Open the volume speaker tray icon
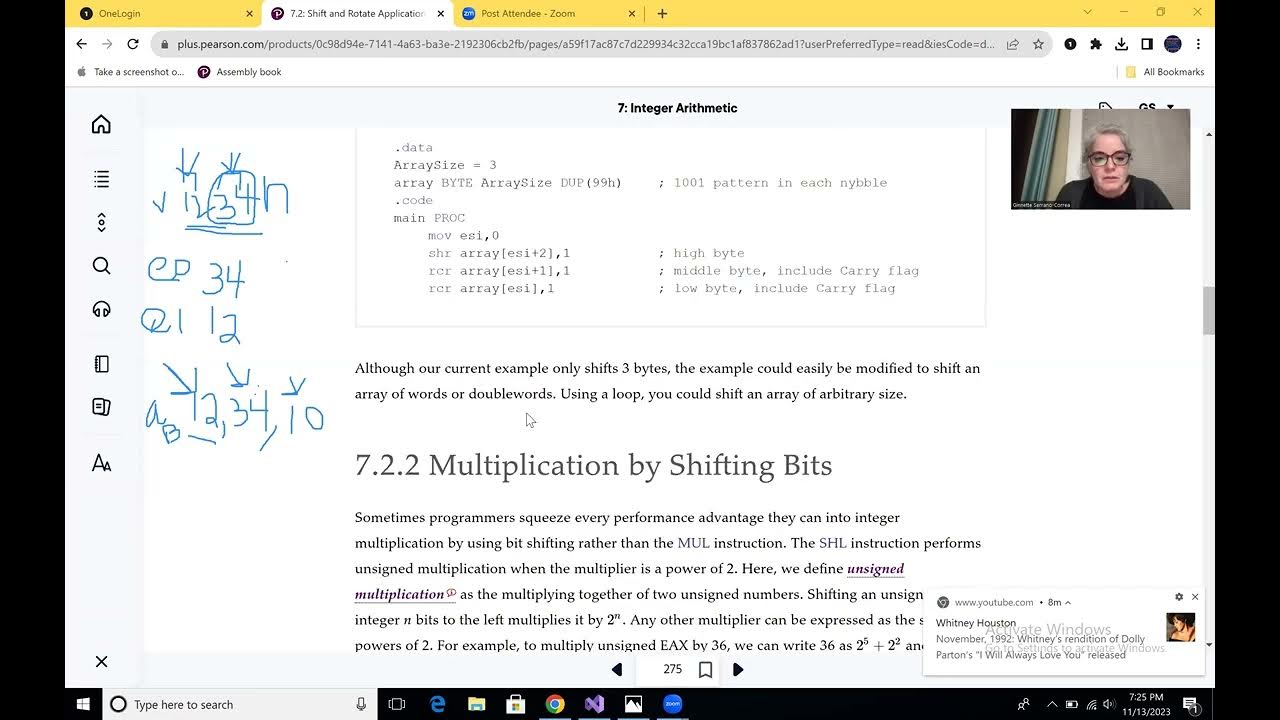This screenshot has width=1280, height=720. 1108,704
